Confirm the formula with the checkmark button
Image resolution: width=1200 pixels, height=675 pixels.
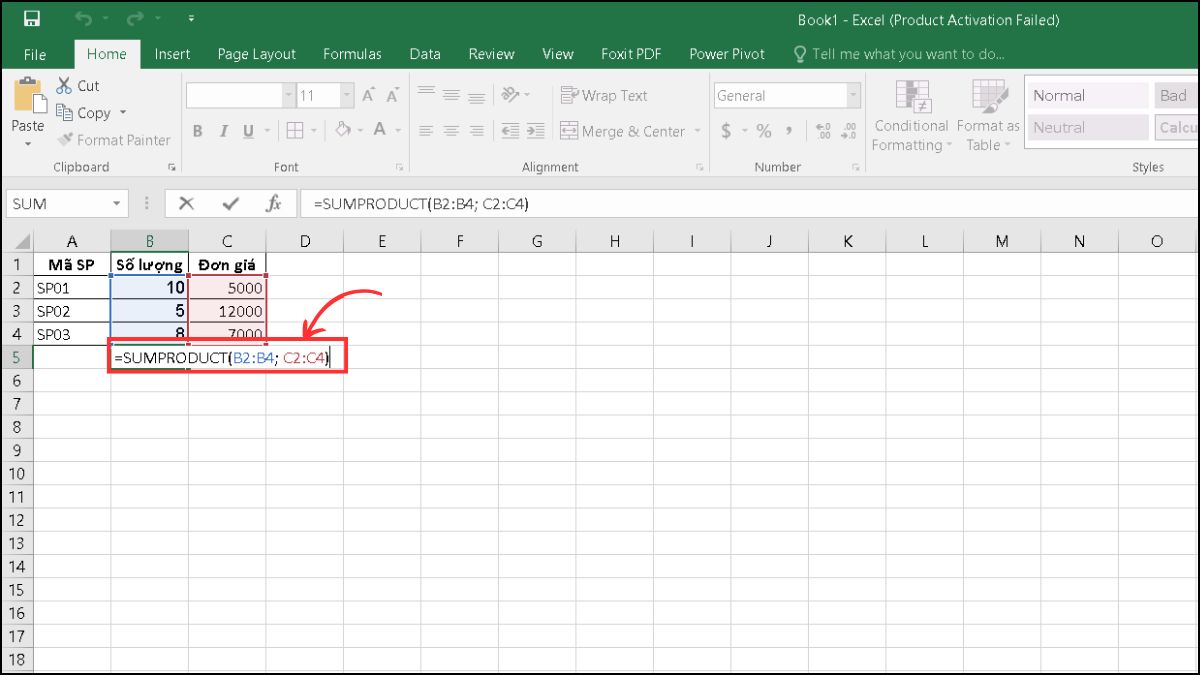pyautogui.click(x=229, y=203)
